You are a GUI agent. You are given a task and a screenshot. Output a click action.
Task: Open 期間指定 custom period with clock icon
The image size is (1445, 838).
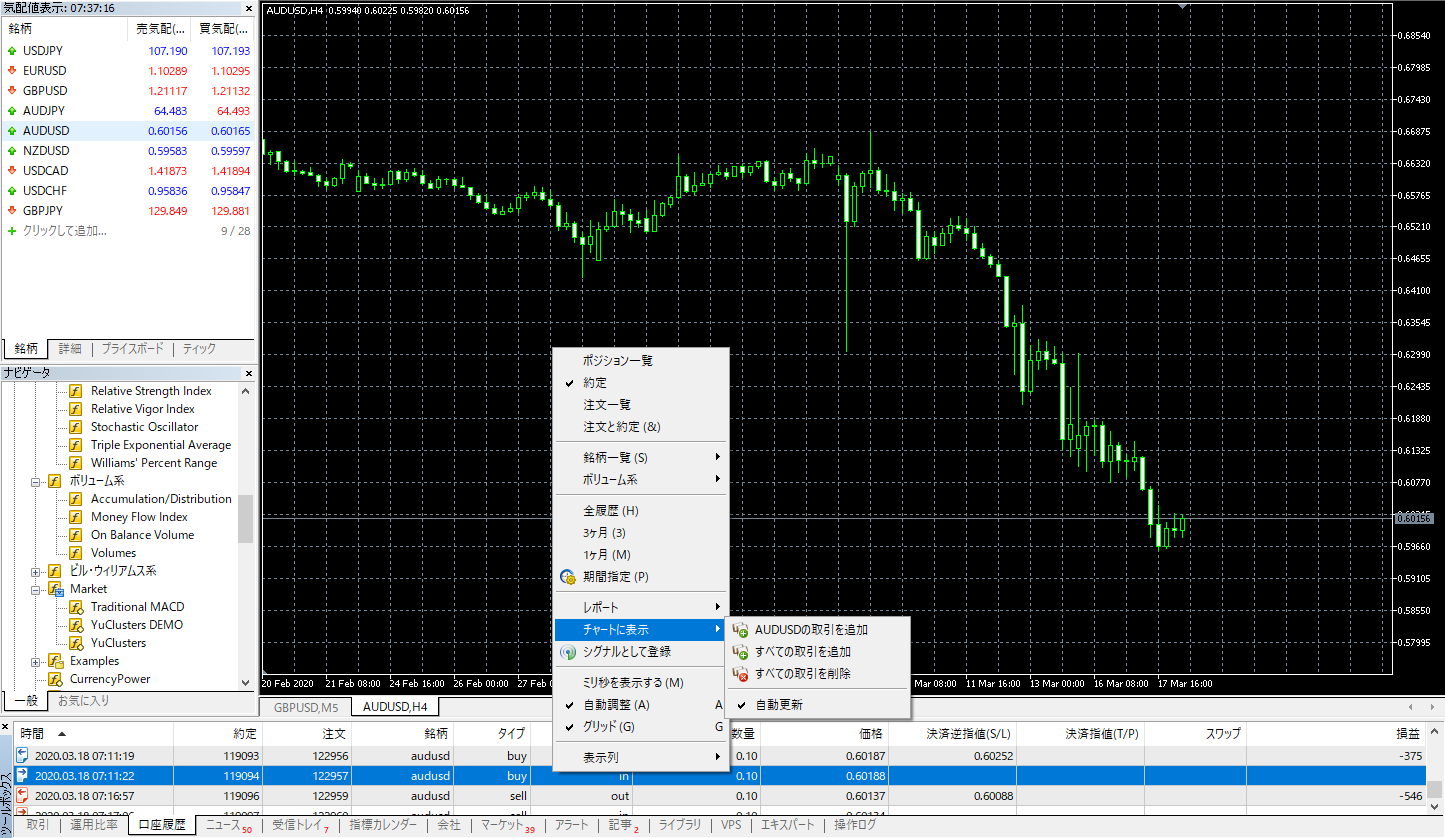pos(568,577)
